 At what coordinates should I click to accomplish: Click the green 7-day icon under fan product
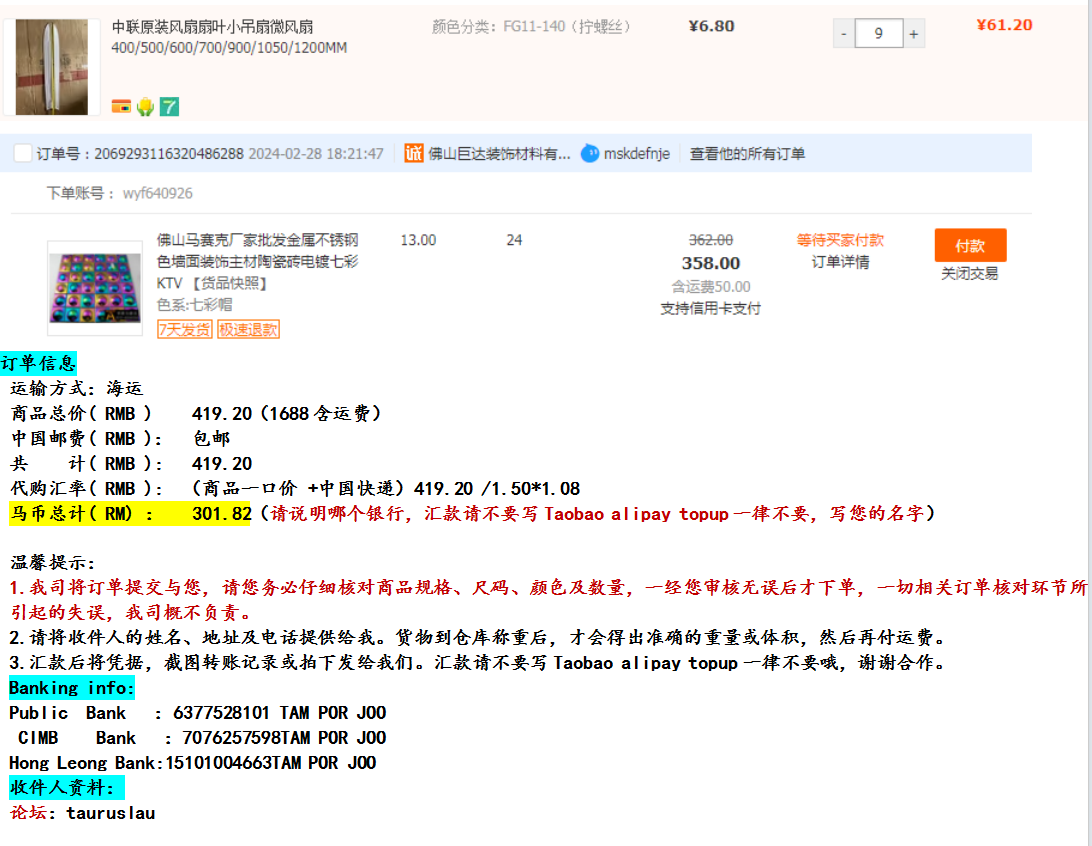169,107
